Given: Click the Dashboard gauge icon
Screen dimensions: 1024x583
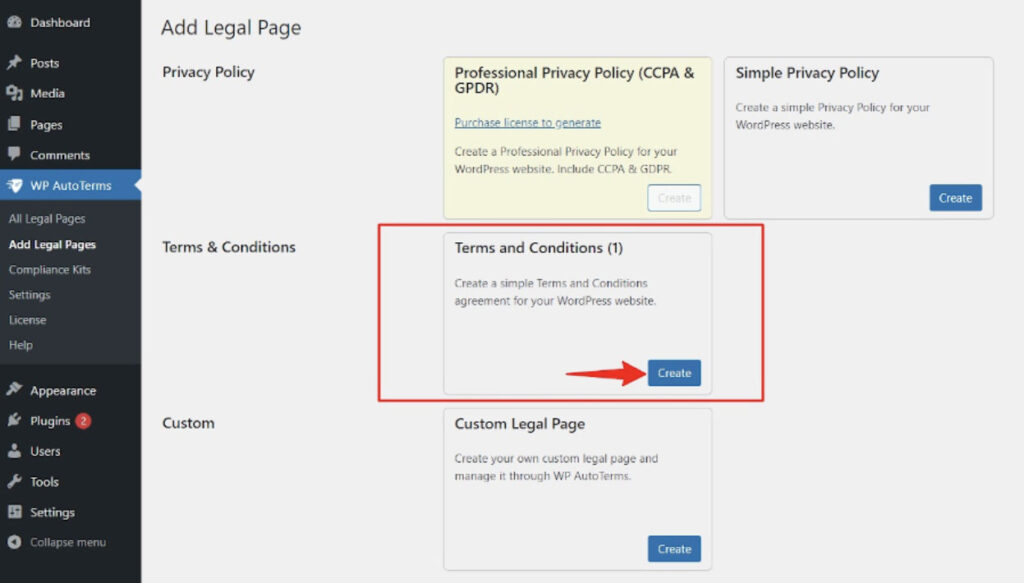Looking at the screenshot, I should [14, 22].
